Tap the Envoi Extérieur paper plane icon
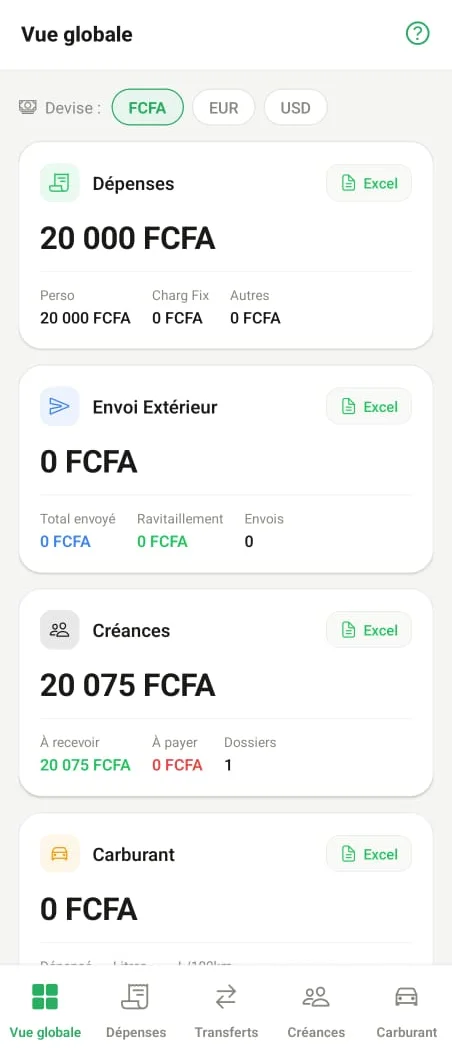 (60, 406)
